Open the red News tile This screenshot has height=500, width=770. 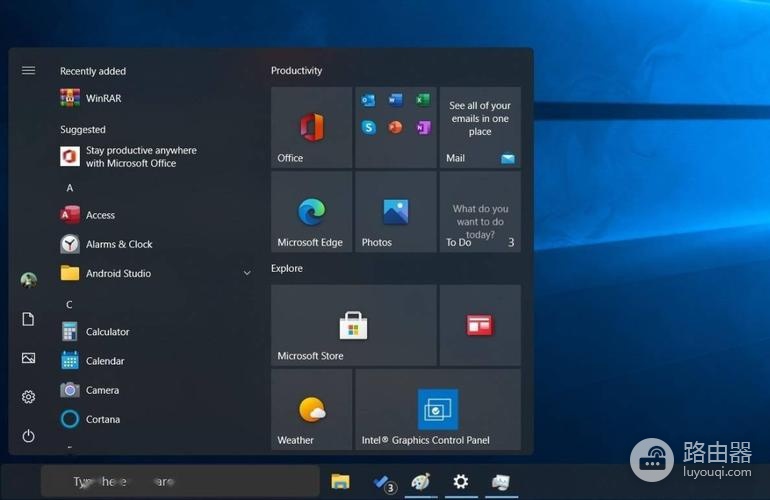pyautogui.click(x=480, y=325)
